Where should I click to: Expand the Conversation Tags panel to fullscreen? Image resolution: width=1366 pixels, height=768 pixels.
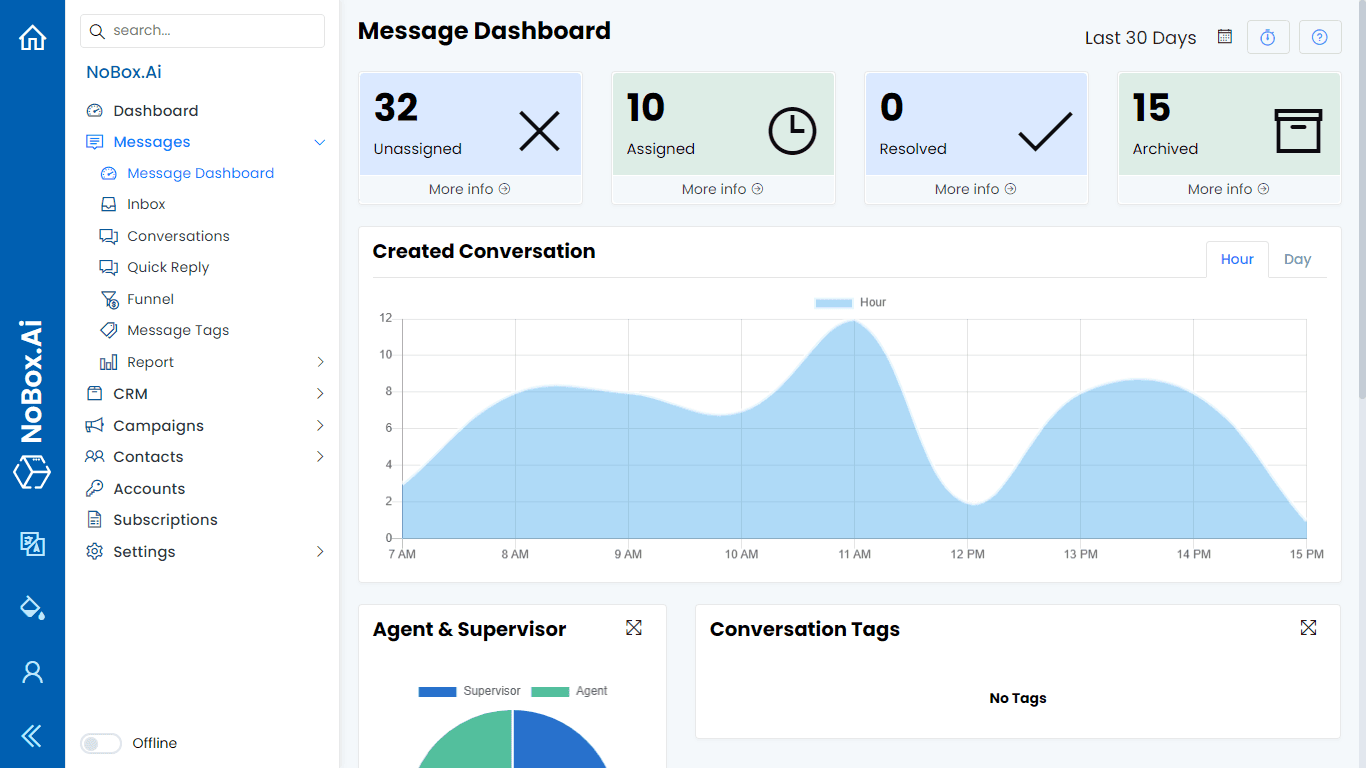pos(1309,628)
